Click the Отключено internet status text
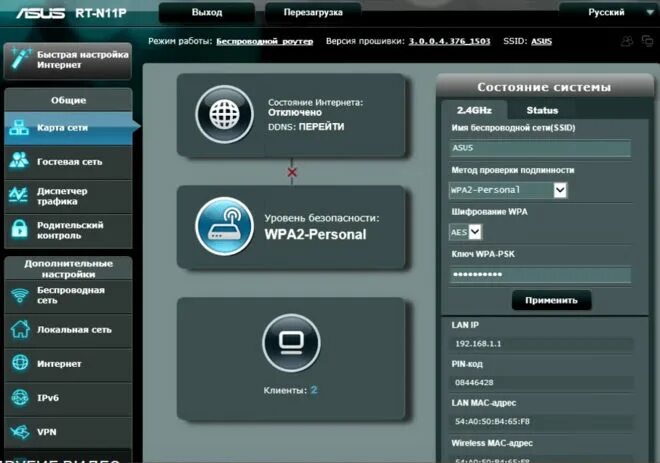Screen dimensions: 660x463 pos(295,112)
